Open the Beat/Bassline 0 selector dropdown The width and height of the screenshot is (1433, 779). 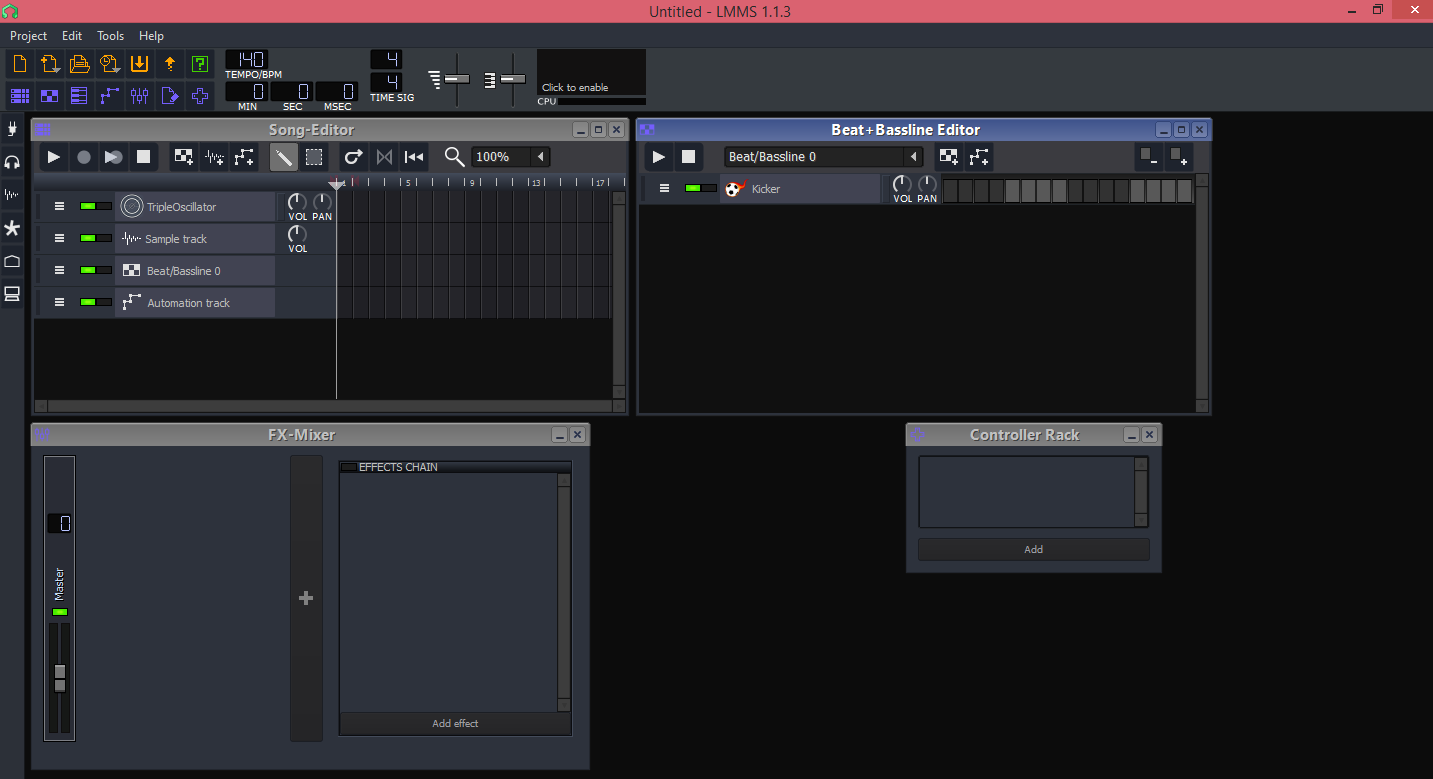tap(913, 157)
